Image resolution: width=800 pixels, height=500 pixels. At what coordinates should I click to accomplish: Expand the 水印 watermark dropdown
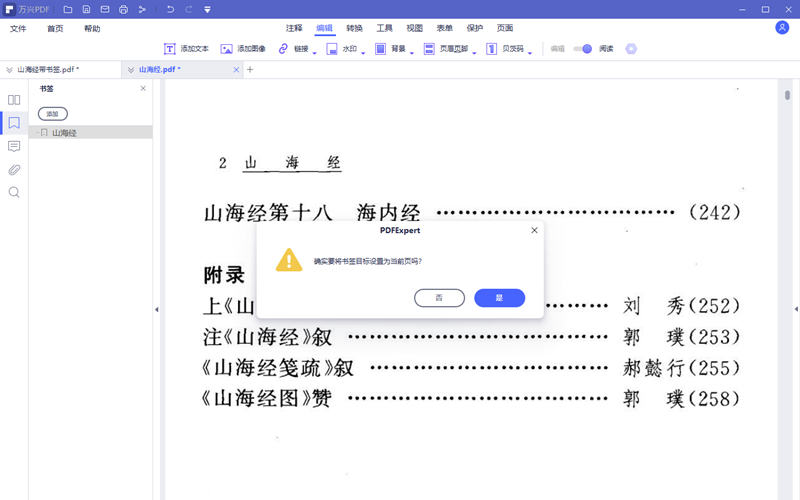pos(364,50)
